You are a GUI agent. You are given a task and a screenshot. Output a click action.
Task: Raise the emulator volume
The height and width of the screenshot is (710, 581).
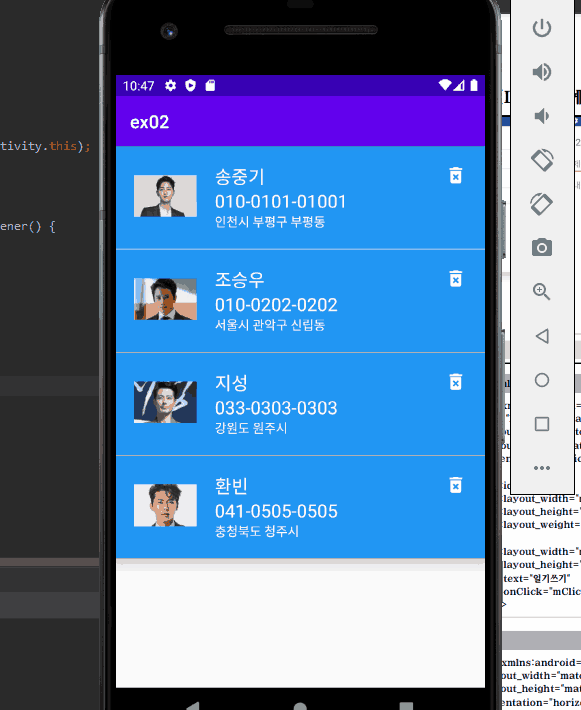pyautogui.click(x=542, y=72)
